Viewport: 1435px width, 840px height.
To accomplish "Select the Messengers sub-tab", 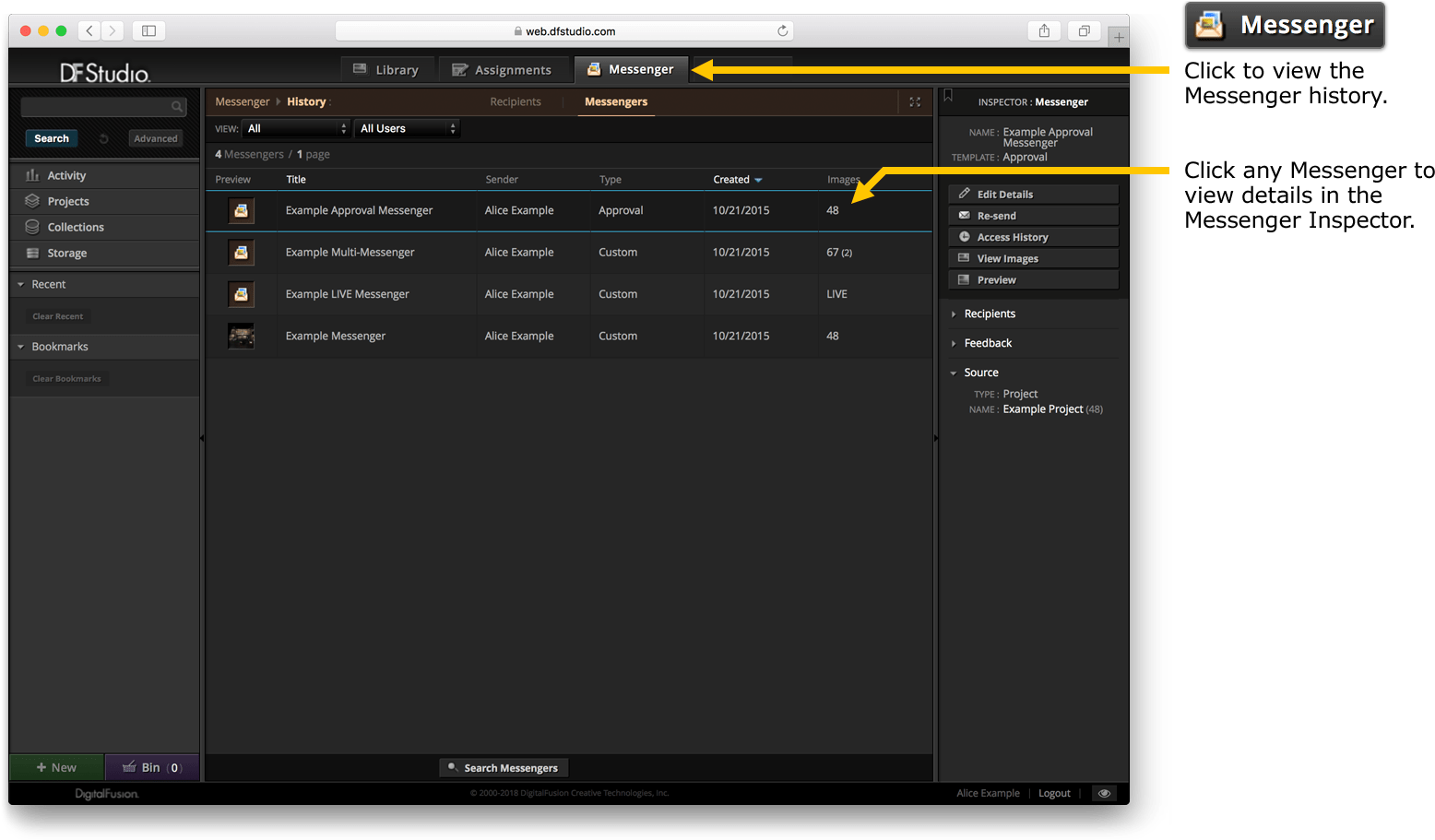I will coord(616,101).
